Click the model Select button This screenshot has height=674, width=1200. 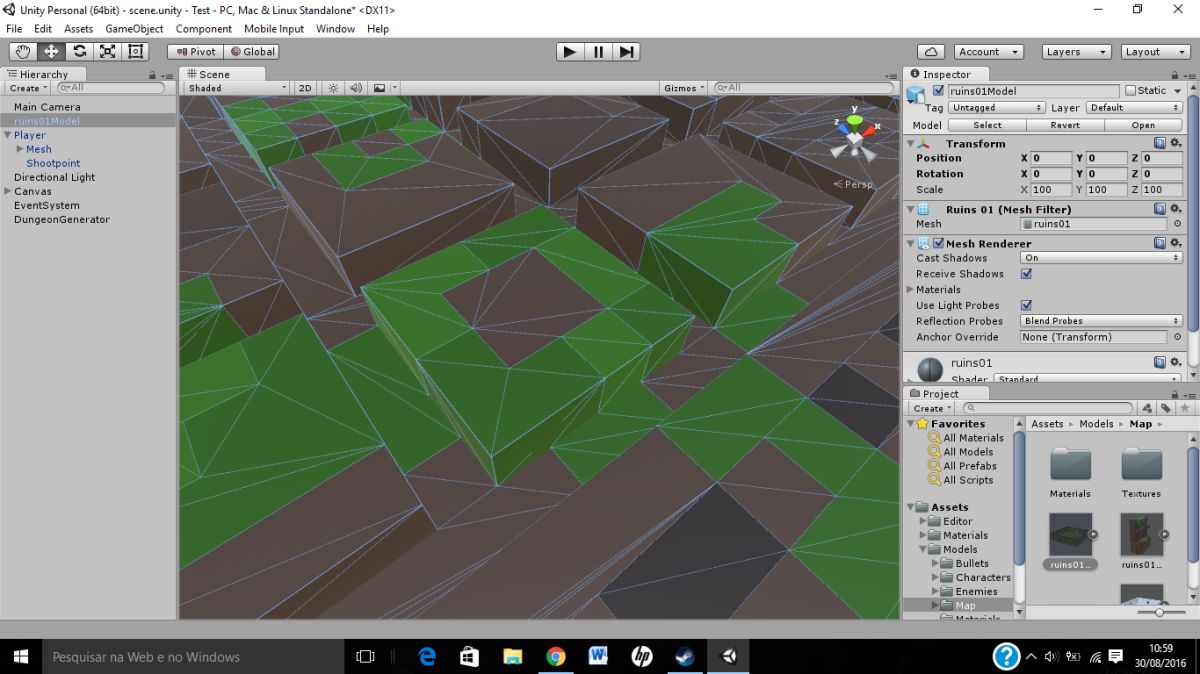(x=987, y=125)
